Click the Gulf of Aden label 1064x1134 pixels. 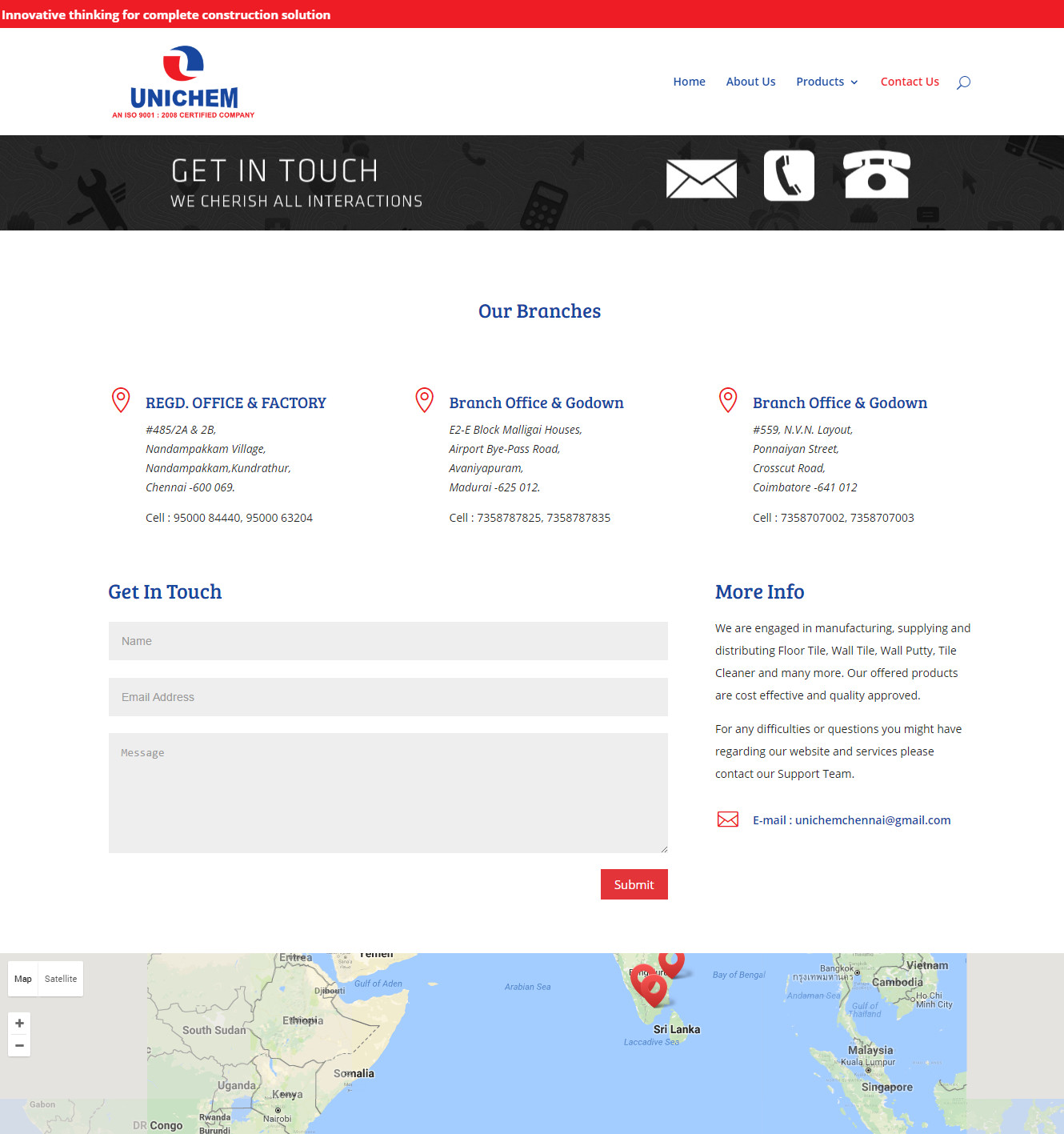tap(378, 984)
